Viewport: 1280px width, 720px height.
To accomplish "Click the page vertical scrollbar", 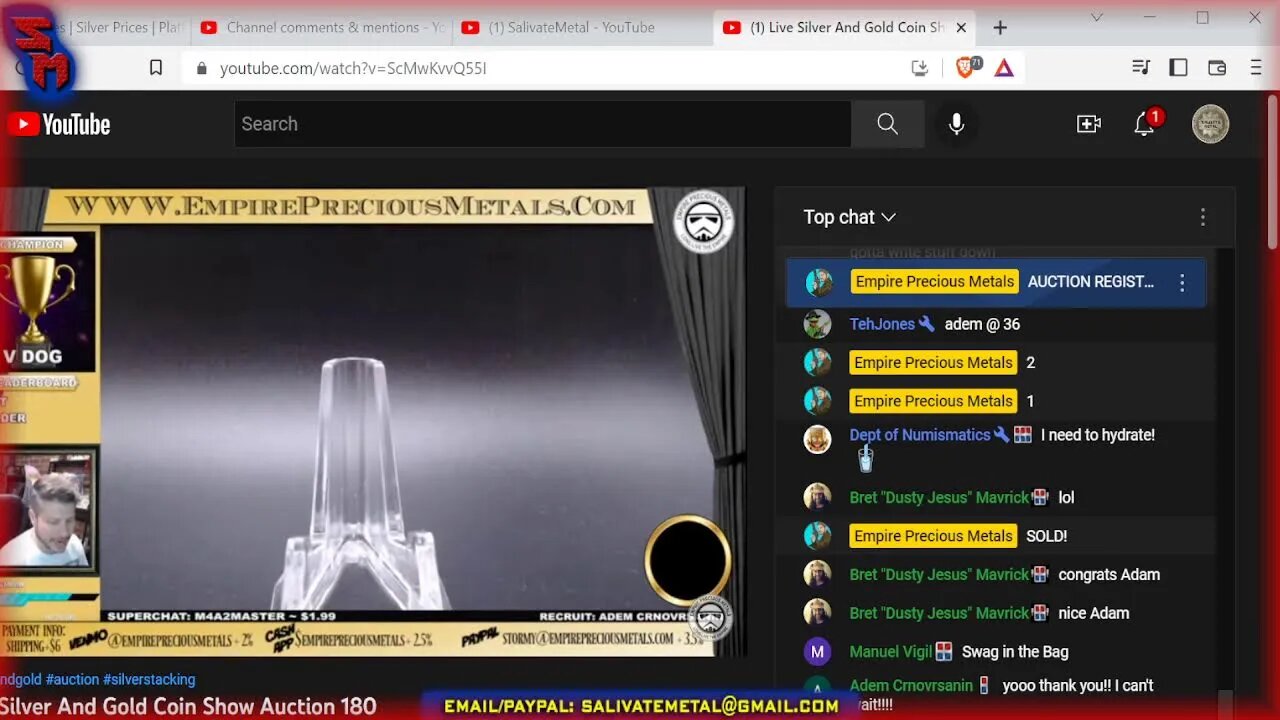I will (x=1272, y=170).
